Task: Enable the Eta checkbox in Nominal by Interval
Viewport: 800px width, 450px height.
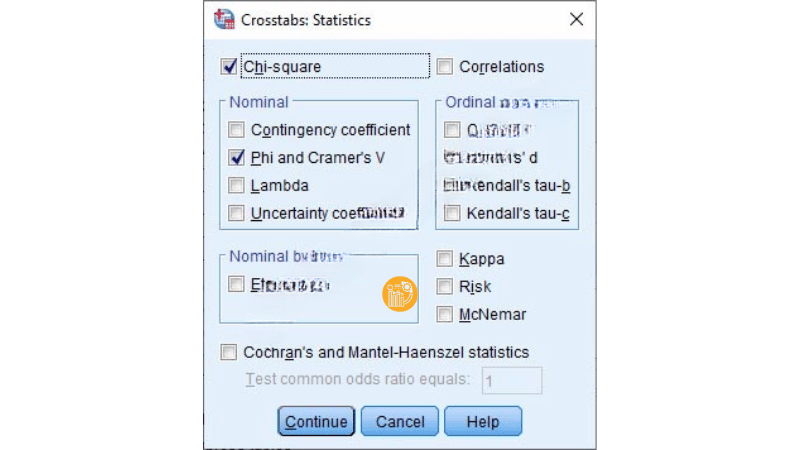Action: [236, 284]
